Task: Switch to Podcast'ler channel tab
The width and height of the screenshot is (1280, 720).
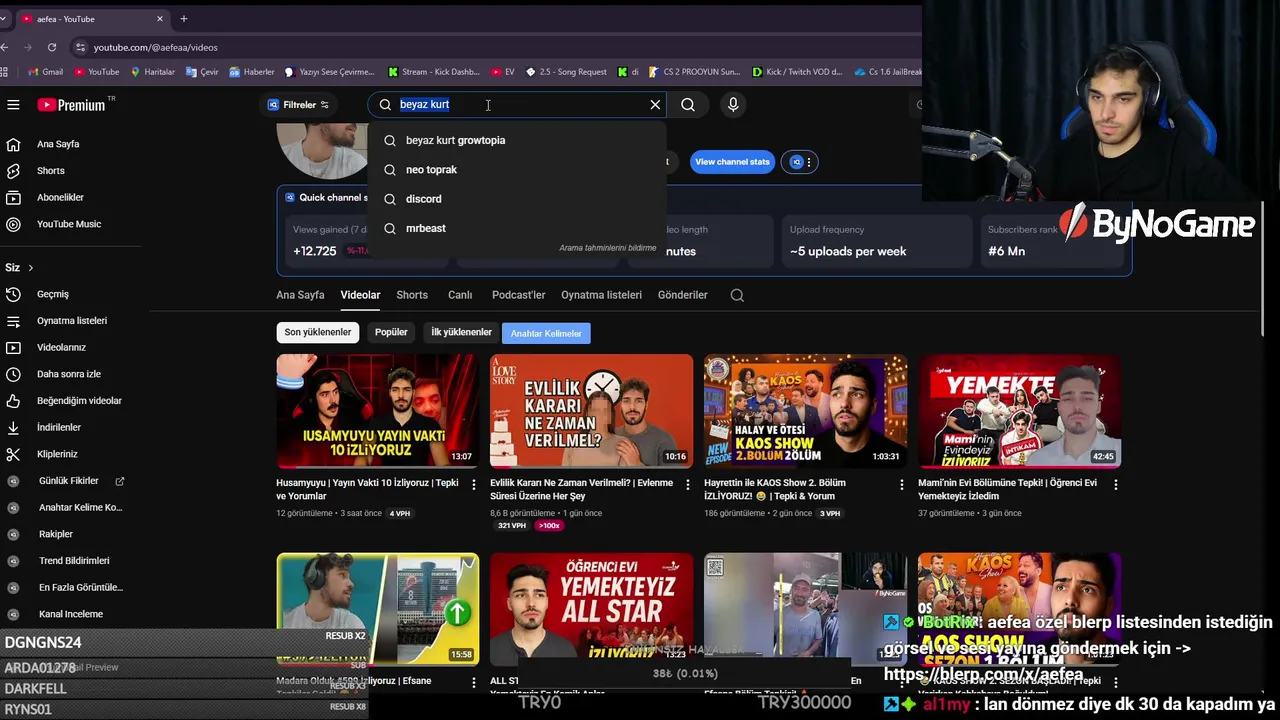Action: point(518,295)
